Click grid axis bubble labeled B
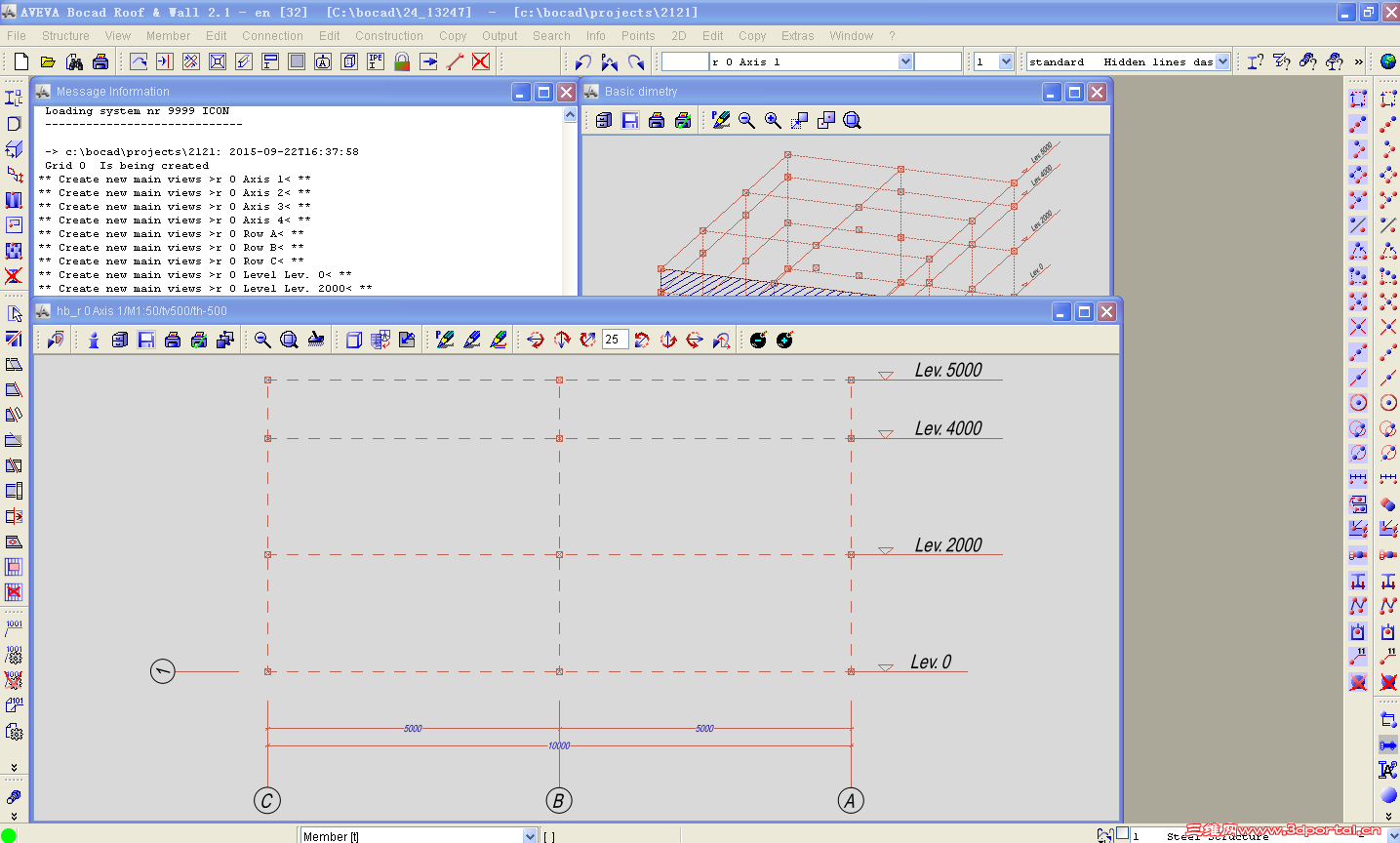 (x=558, y=801)
